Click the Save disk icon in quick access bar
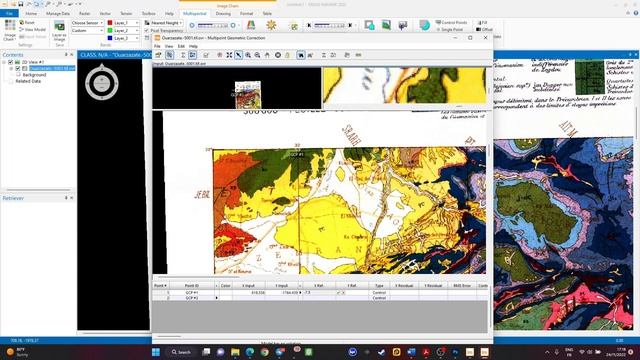The image size is (640, 360). point(20,4)
